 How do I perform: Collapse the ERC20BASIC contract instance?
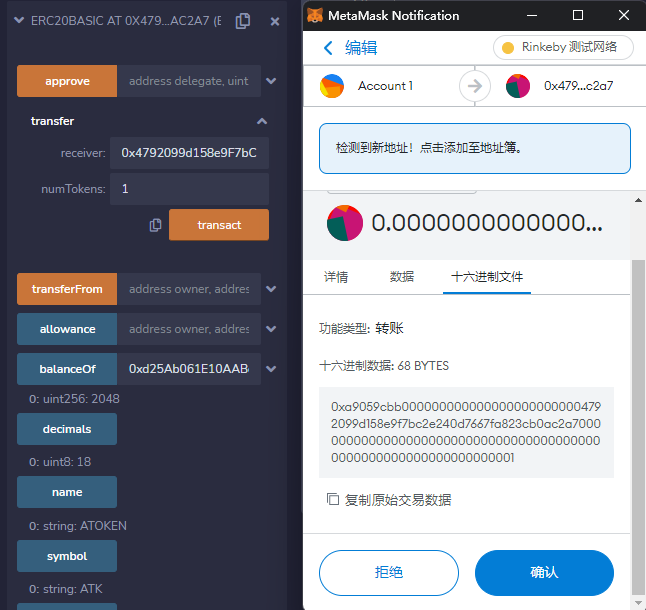click(19, 20)
